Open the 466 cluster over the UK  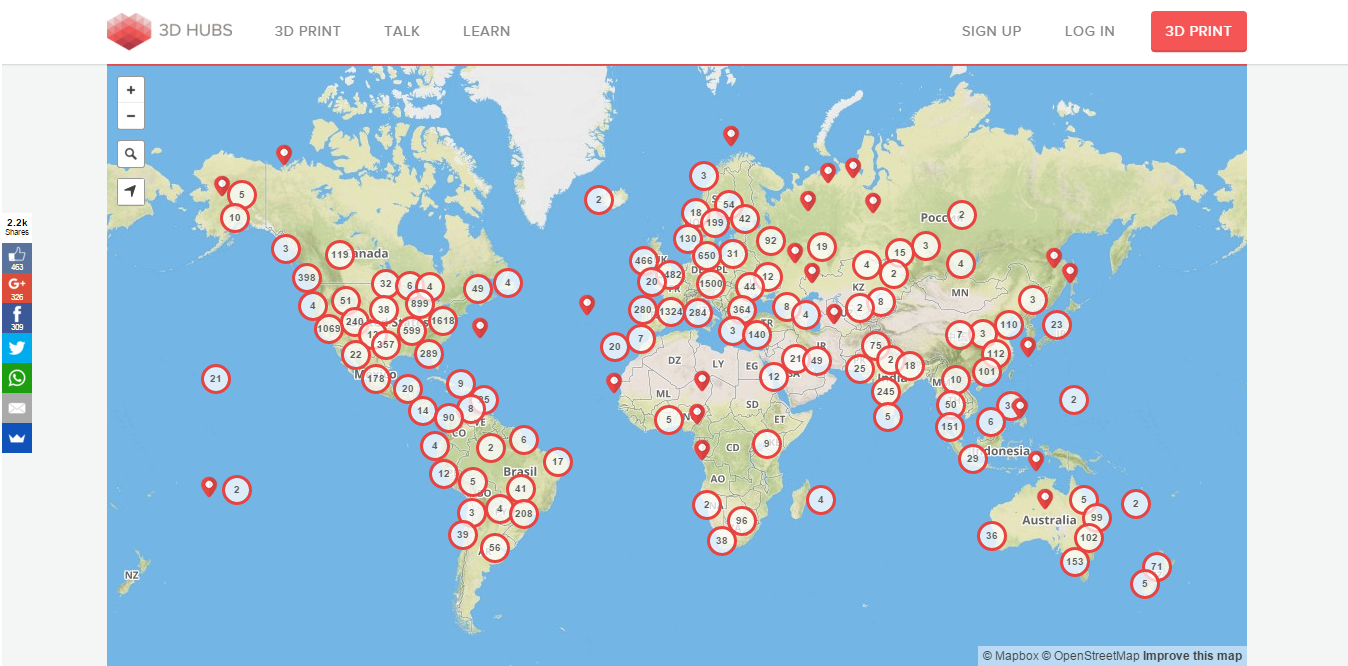click(x=644, y=260)
